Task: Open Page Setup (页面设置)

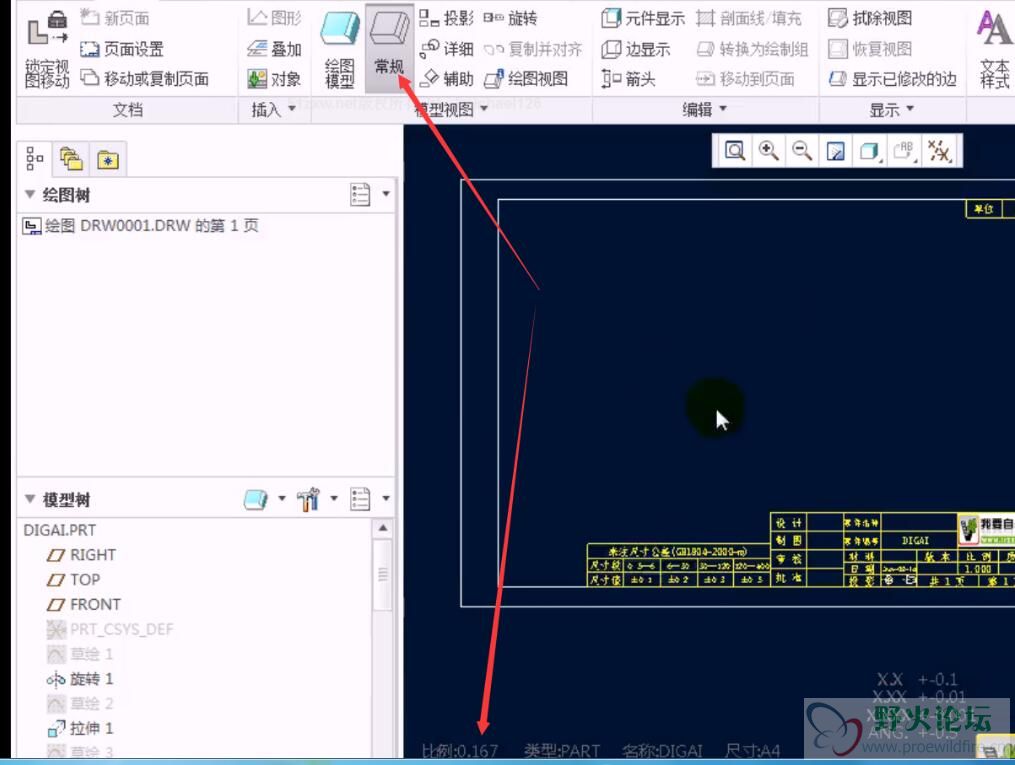Action: 122,49
